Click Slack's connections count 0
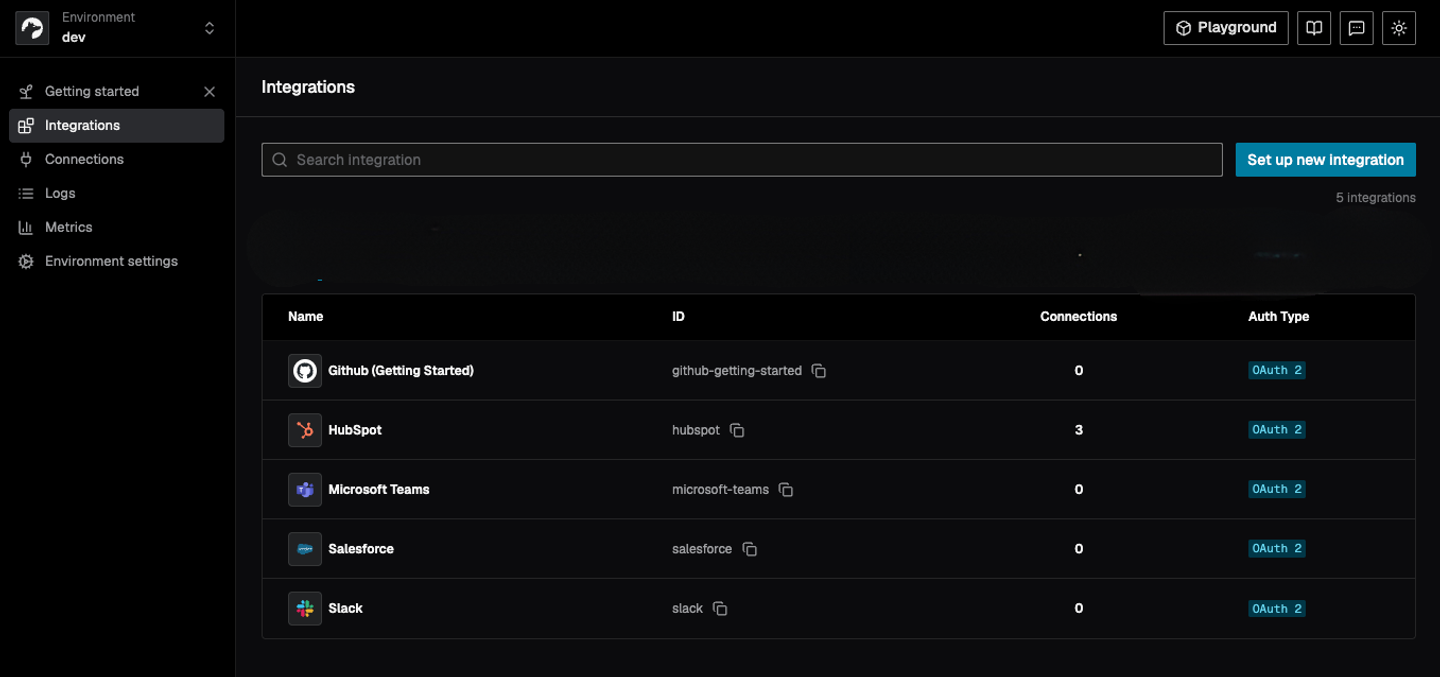1440x677 pixels. (1079, 609)
